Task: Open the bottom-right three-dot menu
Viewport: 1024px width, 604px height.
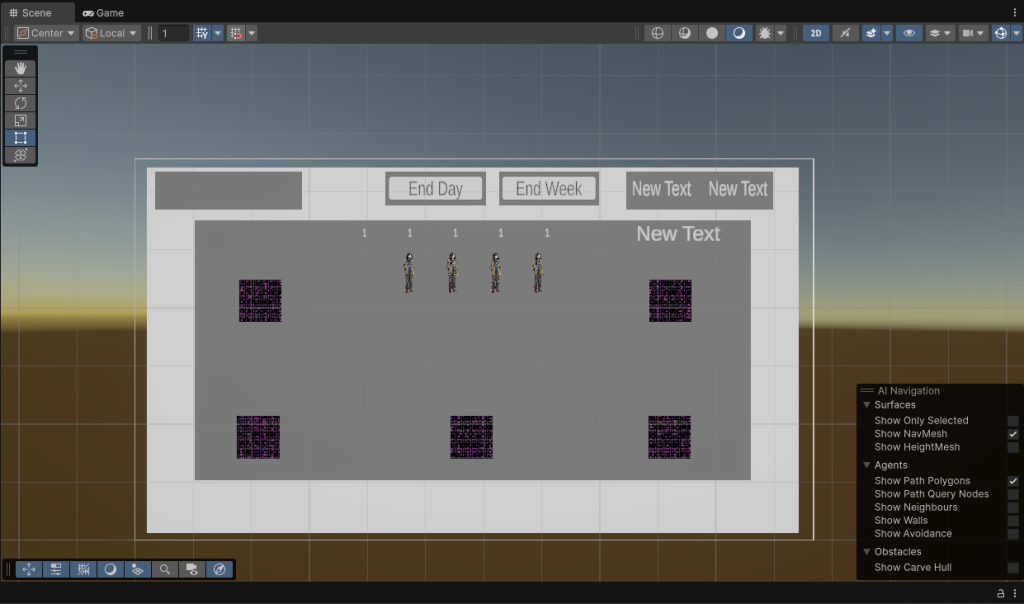Action: (1014, 593)
